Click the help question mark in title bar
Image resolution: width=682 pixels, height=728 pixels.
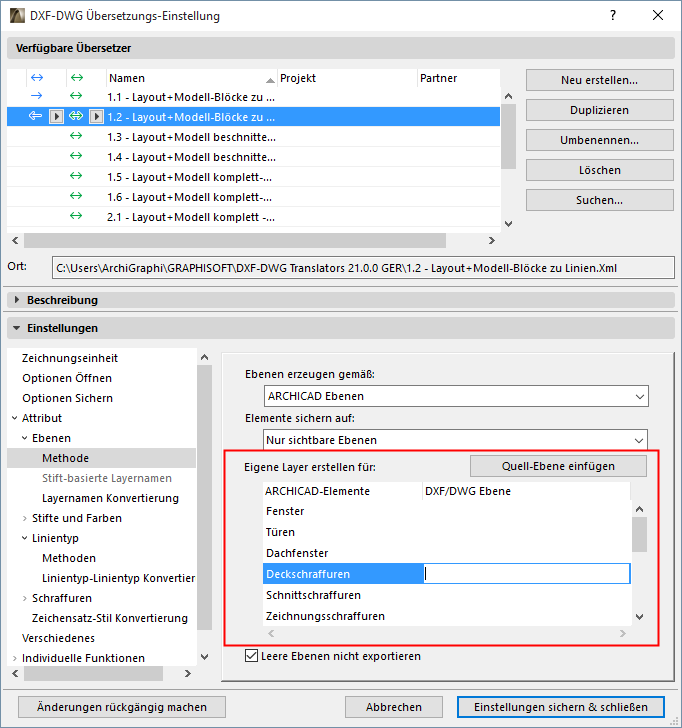point(613,15)
